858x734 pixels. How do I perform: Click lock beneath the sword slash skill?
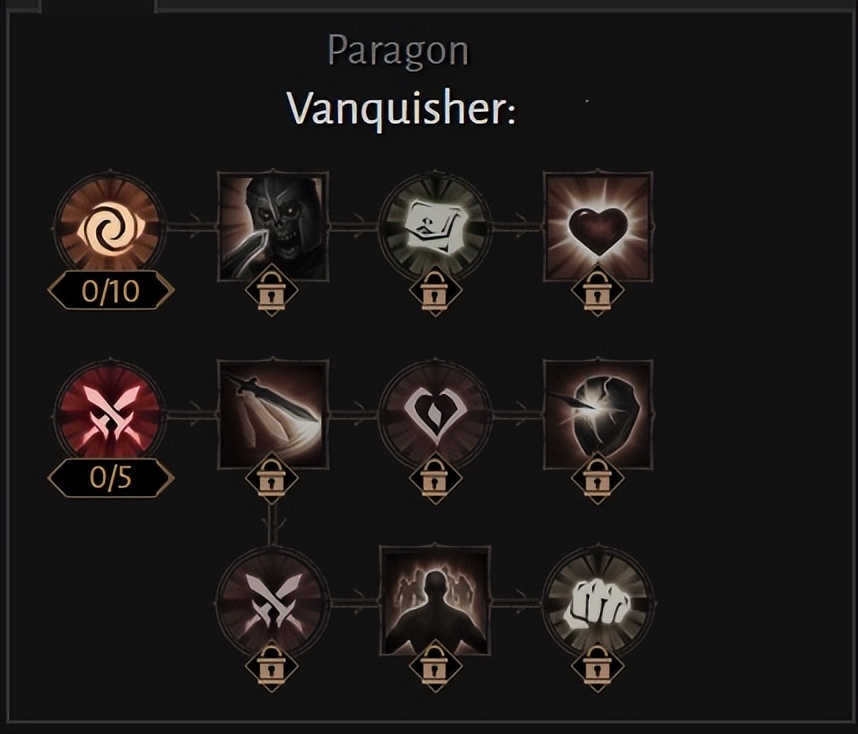(x=272, y=479)
